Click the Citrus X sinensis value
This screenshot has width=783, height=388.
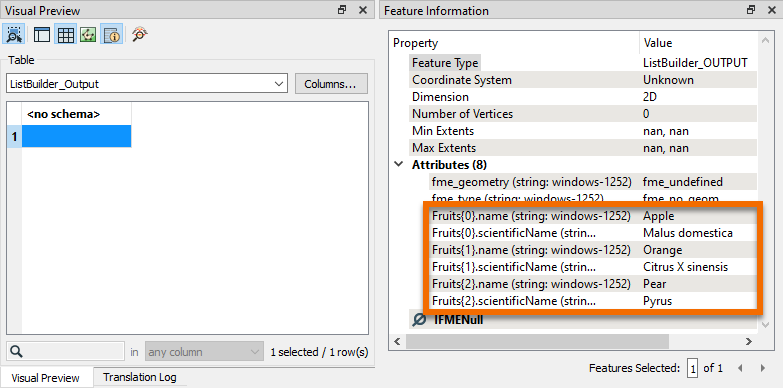tap(685, 267)
